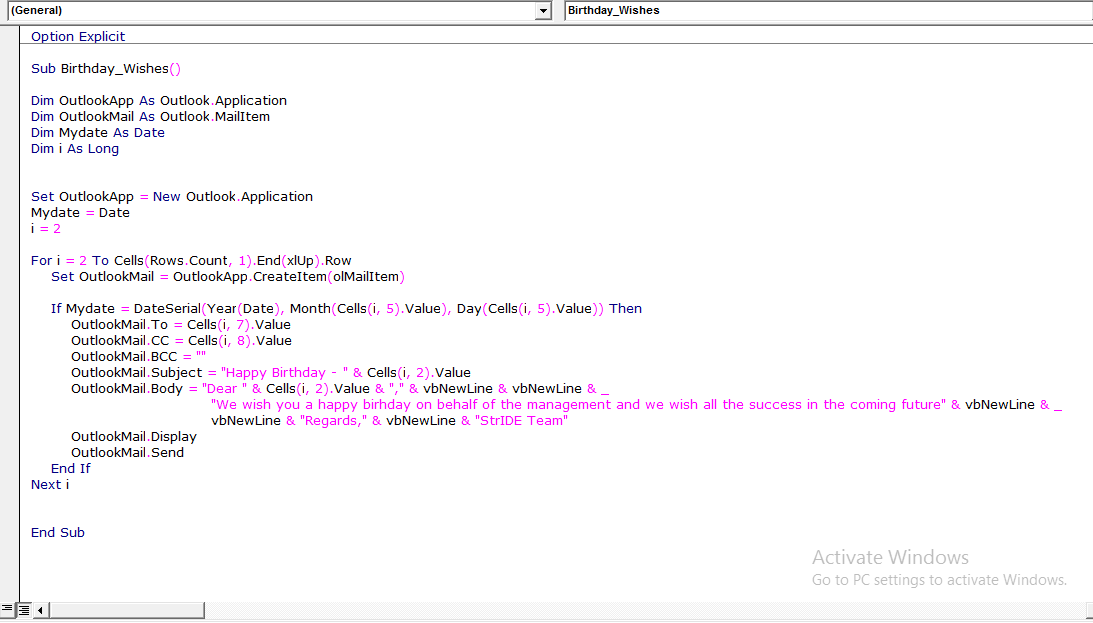Click the Mydate = Date statement

(78, 212)
